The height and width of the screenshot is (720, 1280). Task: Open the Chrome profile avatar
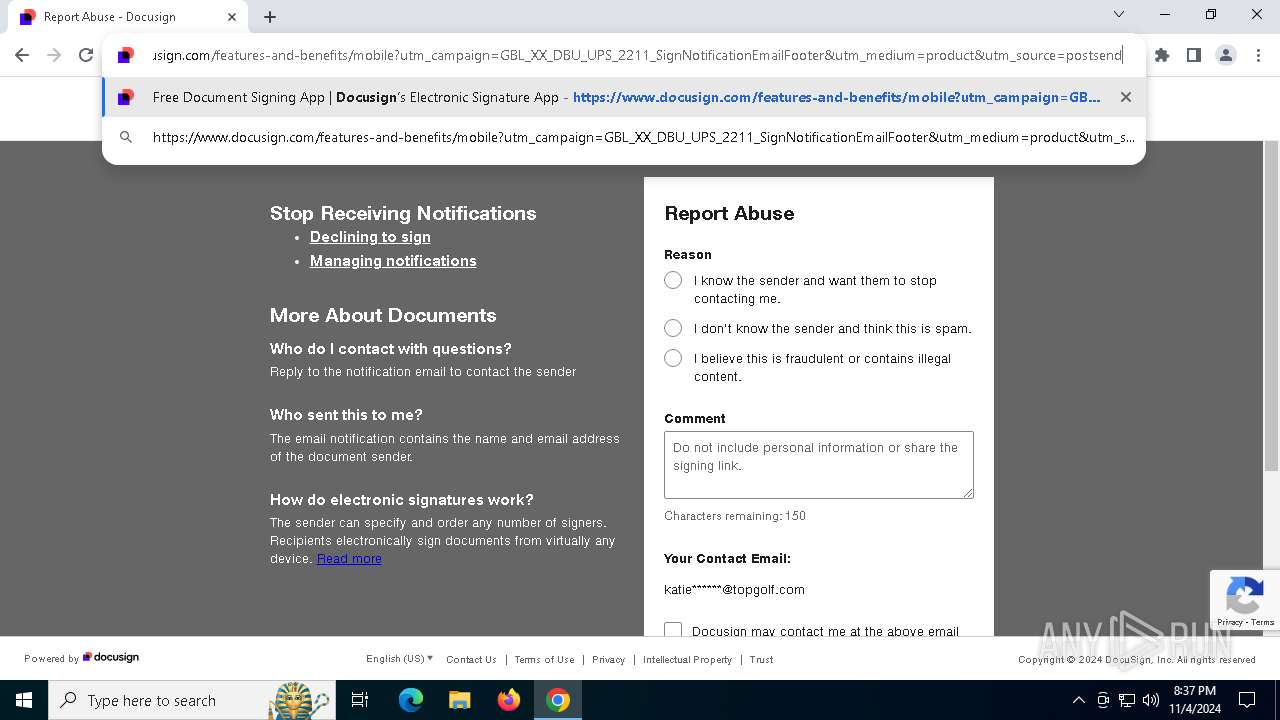tap(1225, 55)
